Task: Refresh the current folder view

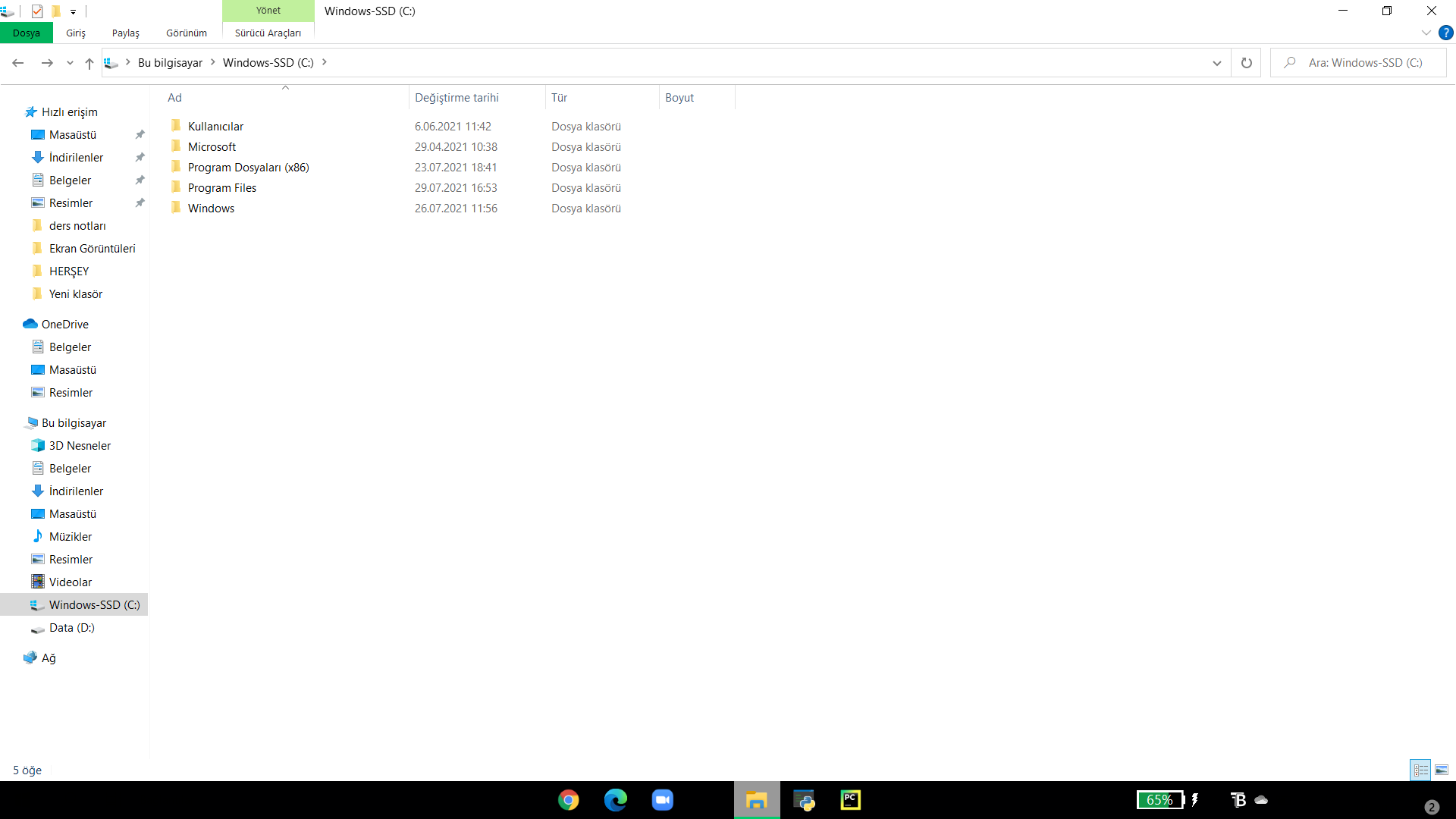Action: coord(1246,63)
